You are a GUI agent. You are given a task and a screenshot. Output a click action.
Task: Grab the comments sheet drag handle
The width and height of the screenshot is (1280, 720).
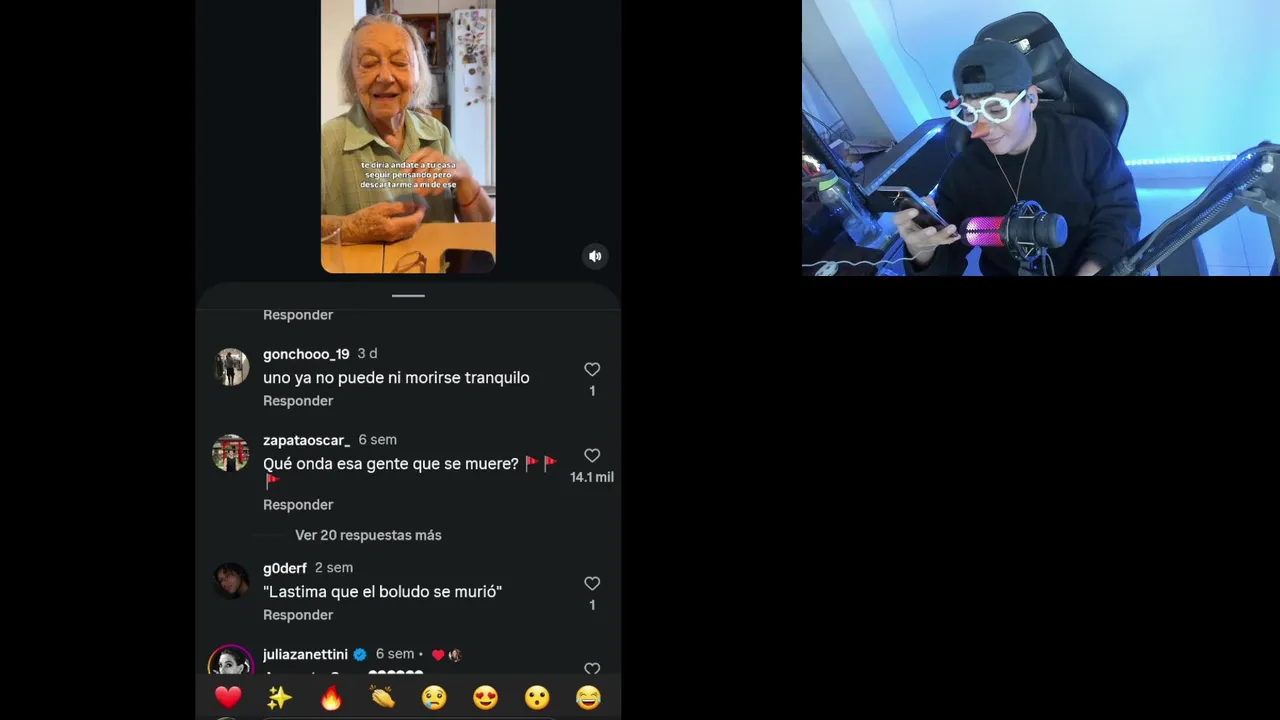[x=408, y=296]
